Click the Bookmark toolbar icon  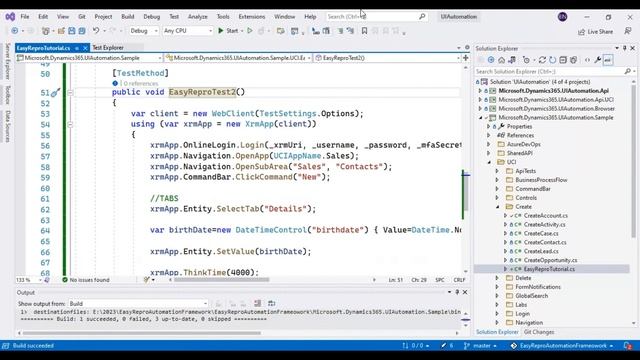(364, 31)
